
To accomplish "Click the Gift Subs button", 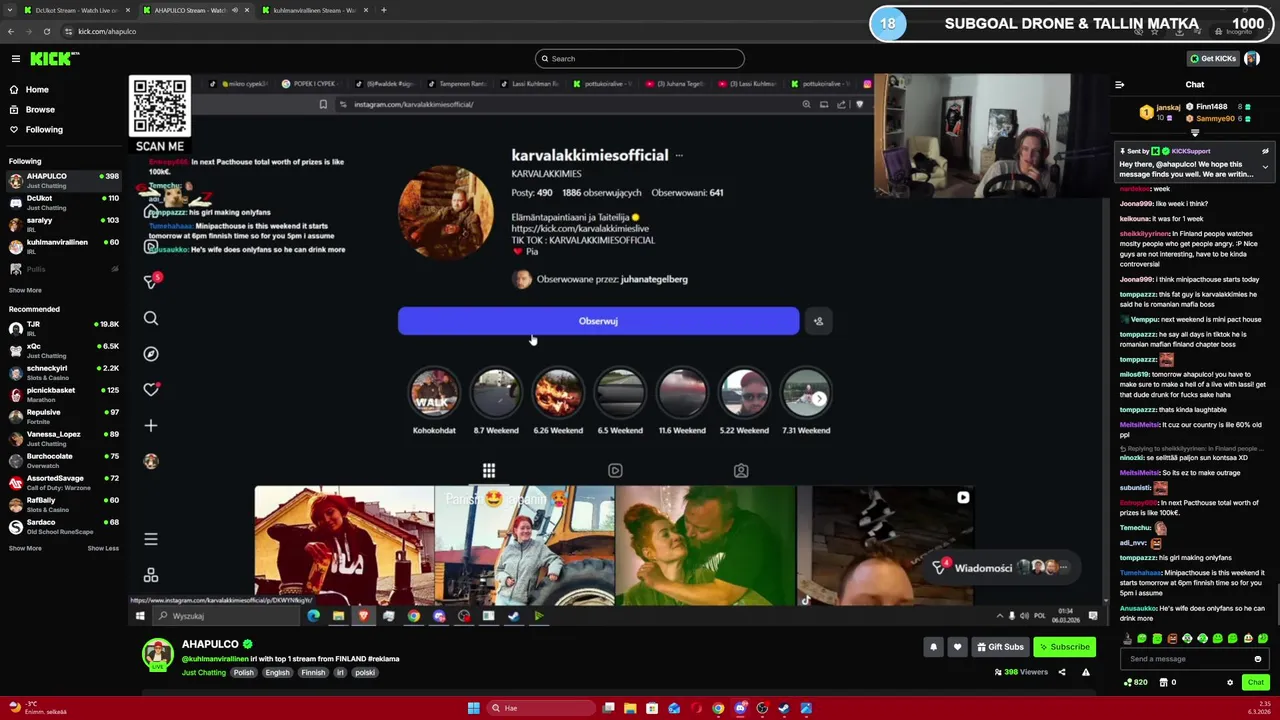I will [1000, 647].
